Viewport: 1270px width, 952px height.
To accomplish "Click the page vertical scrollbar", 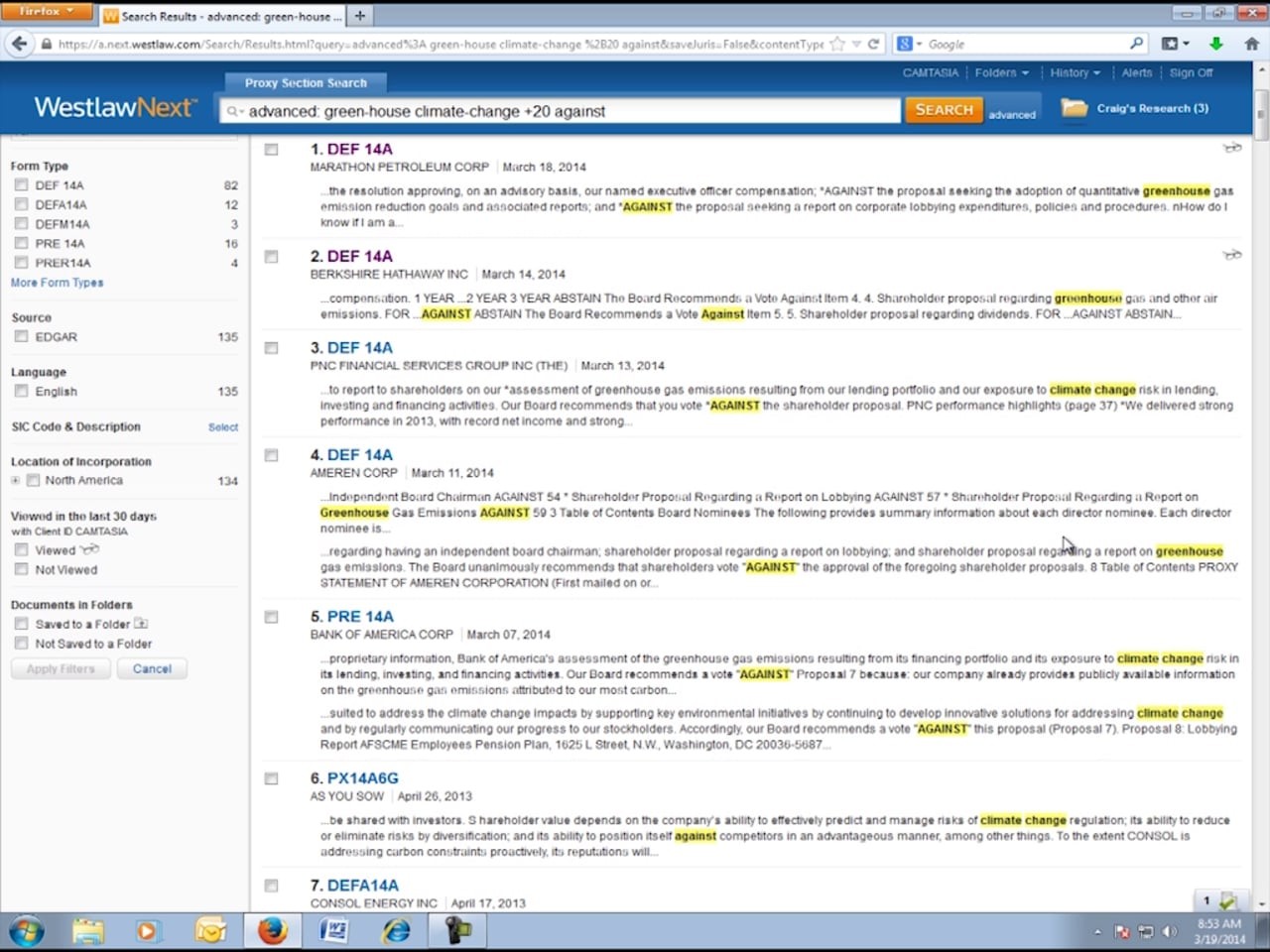I will (1261, 496).
